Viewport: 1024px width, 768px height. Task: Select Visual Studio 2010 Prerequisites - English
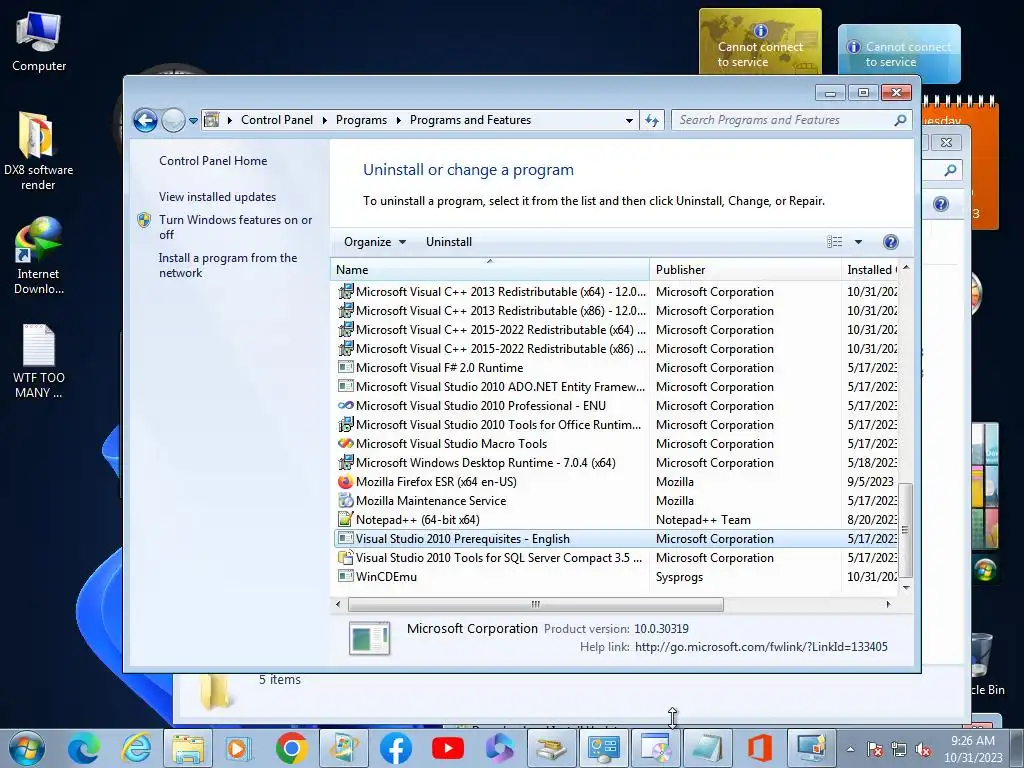(x=616, y=539)
